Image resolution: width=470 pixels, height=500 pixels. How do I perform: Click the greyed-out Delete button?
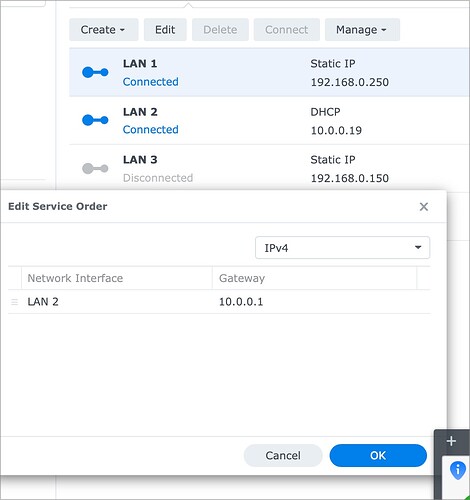pos(220,30)
